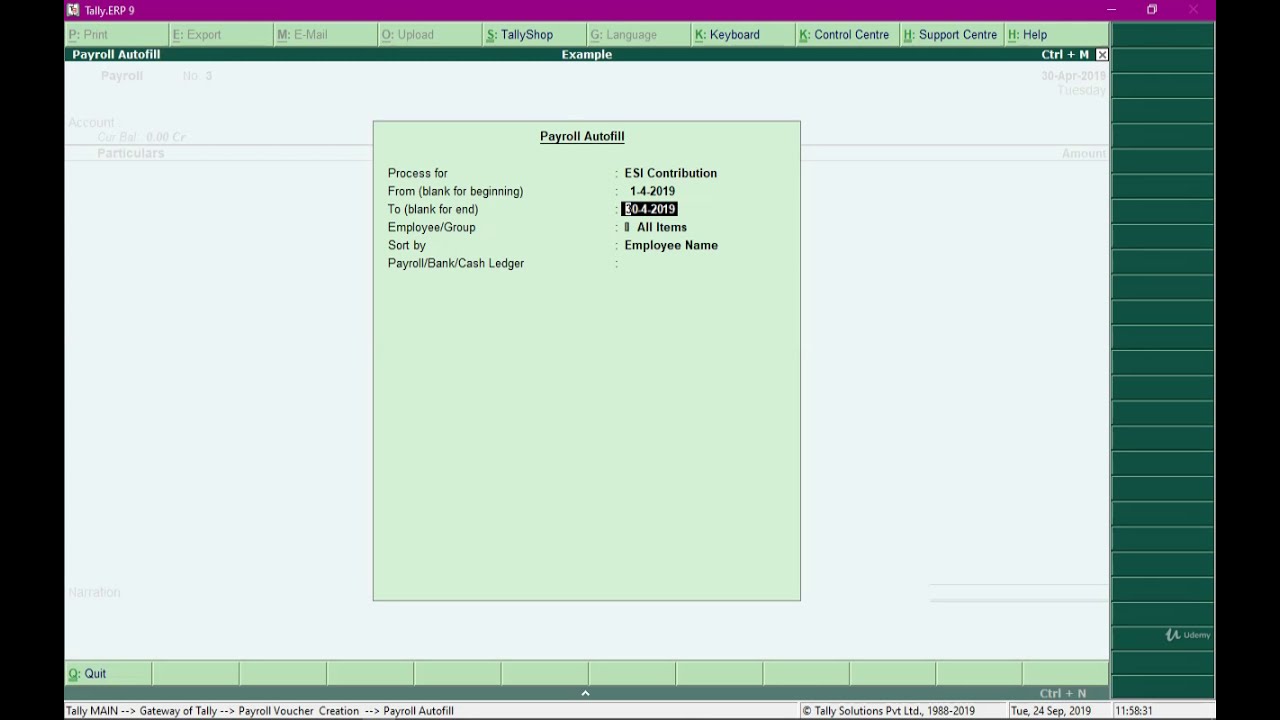
Task: Open the Keyboard option
Action: (x=741, y=35)
